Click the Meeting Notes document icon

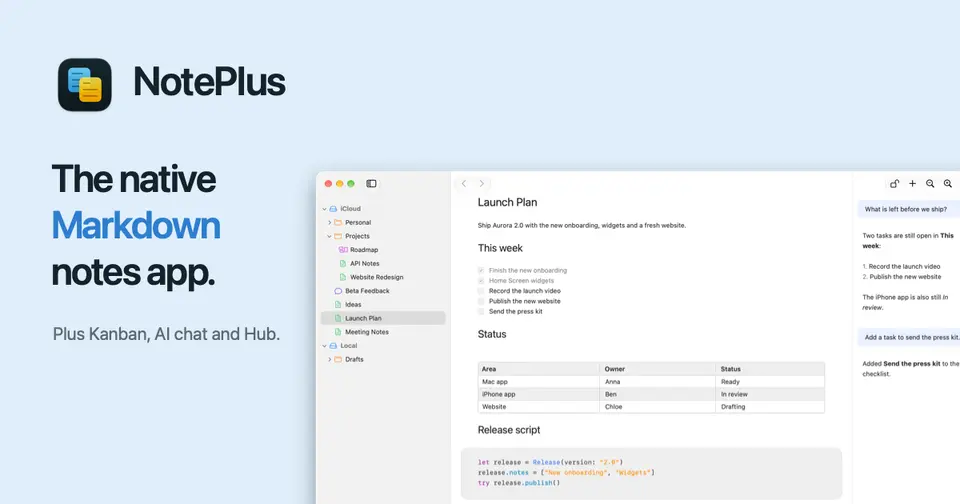338,332
